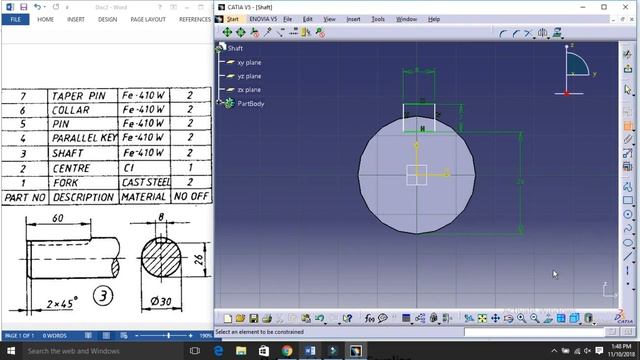Select the Rotate view tool

508,318
